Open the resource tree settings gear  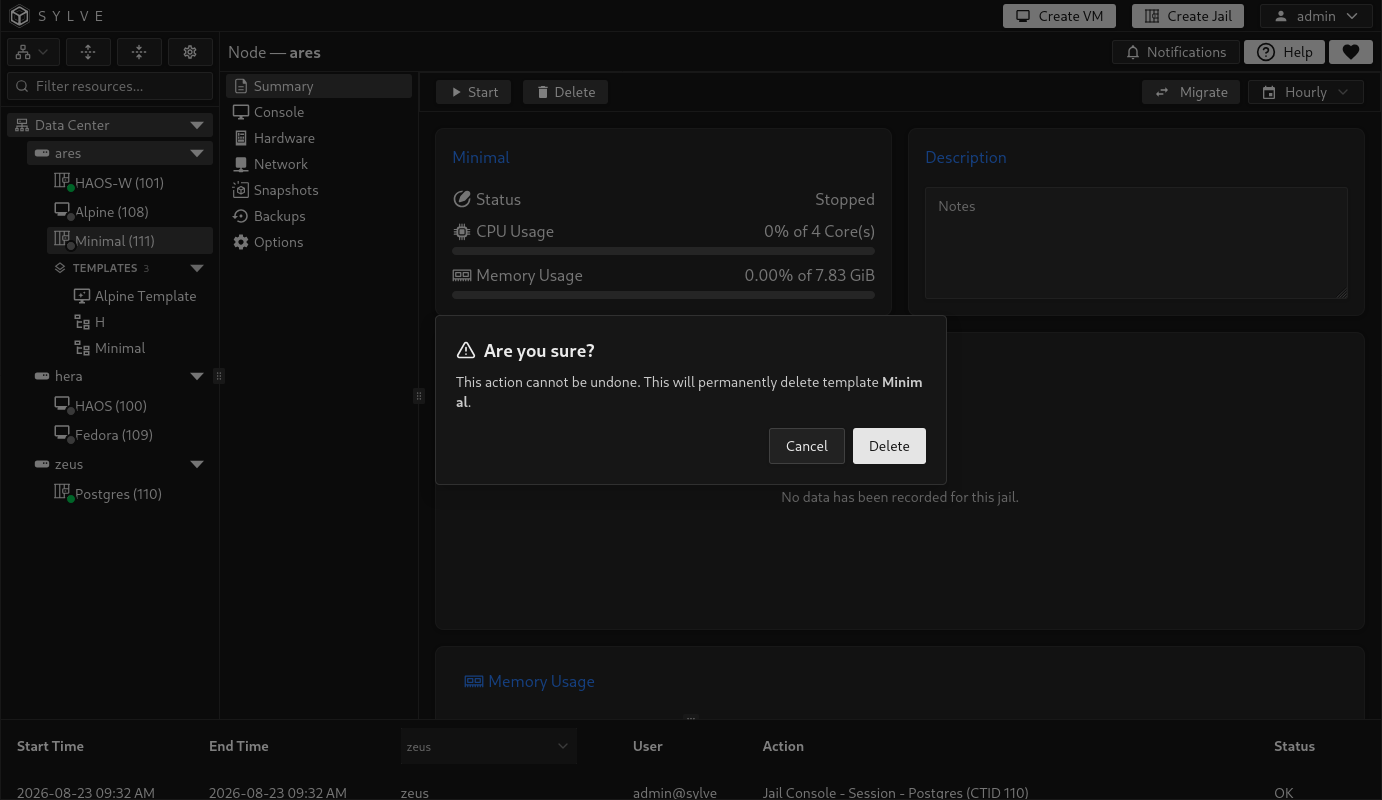coord(190,52)
